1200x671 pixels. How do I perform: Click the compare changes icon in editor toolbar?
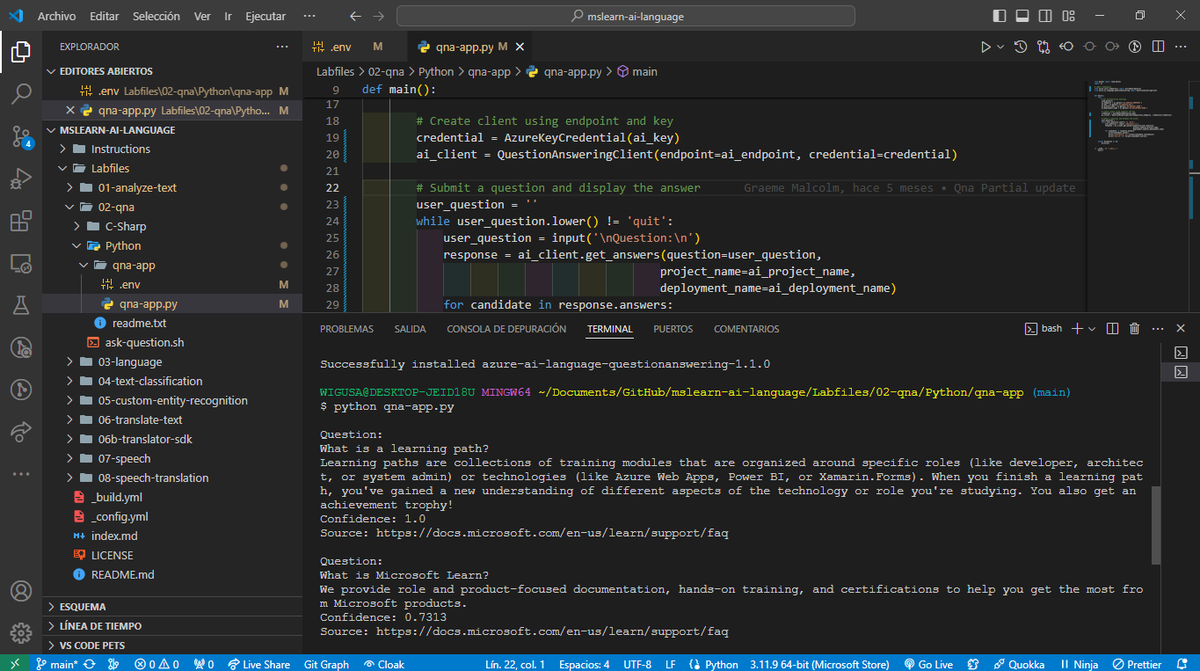(1045, 47)
